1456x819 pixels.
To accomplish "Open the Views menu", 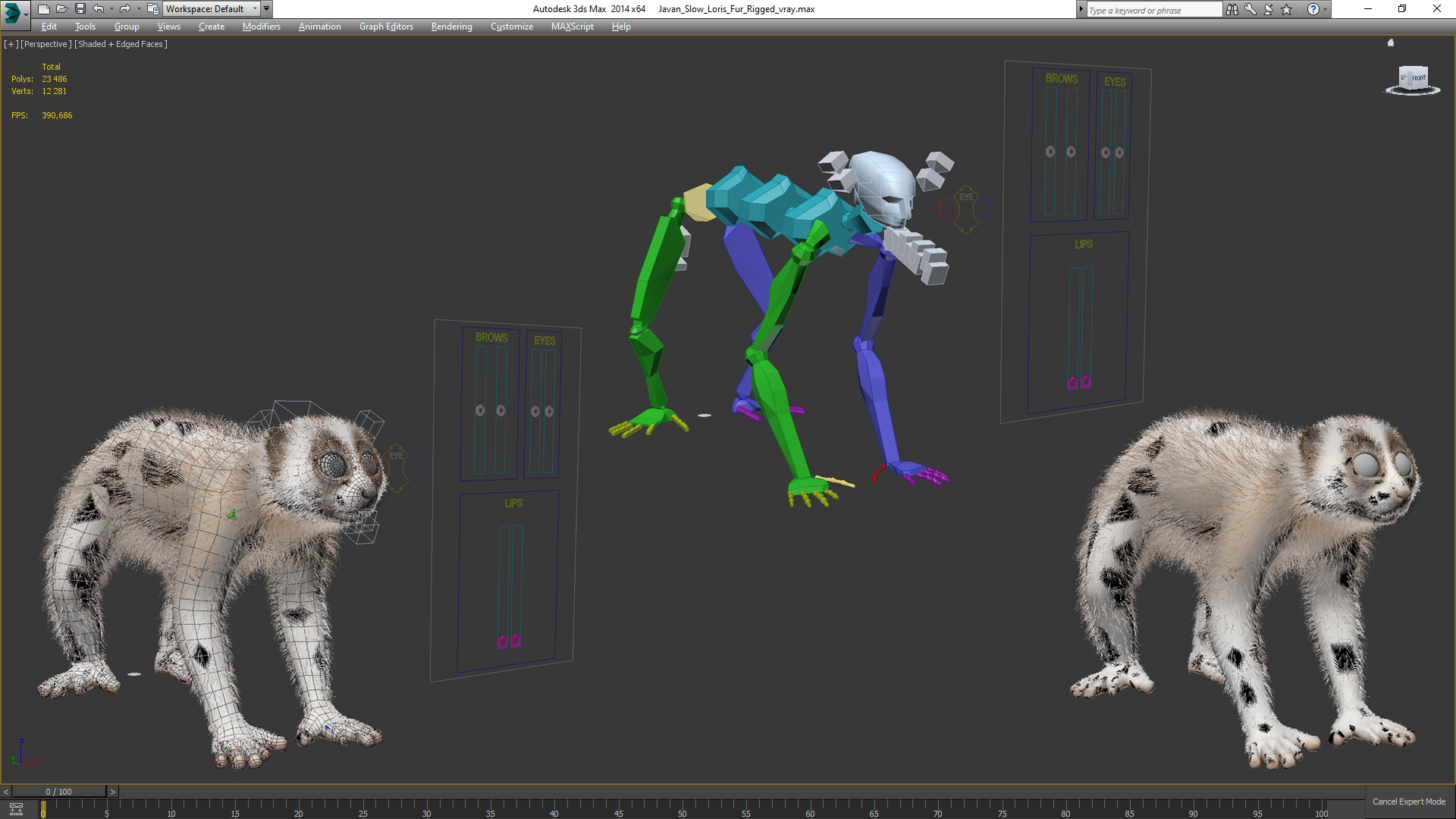I will 168,27.
